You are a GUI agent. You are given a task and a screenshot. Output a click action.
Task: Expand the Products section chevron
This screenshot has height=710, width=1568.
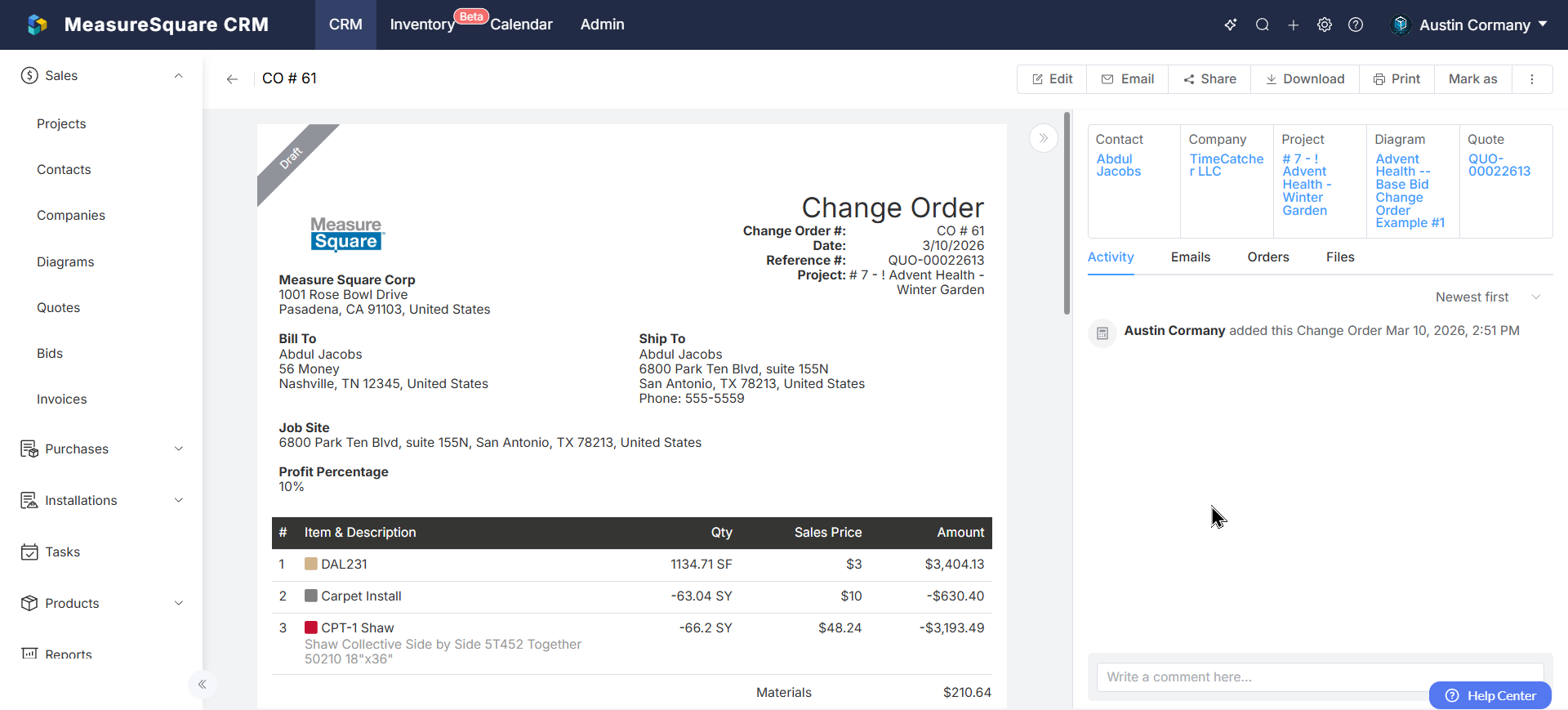point(179,603)
